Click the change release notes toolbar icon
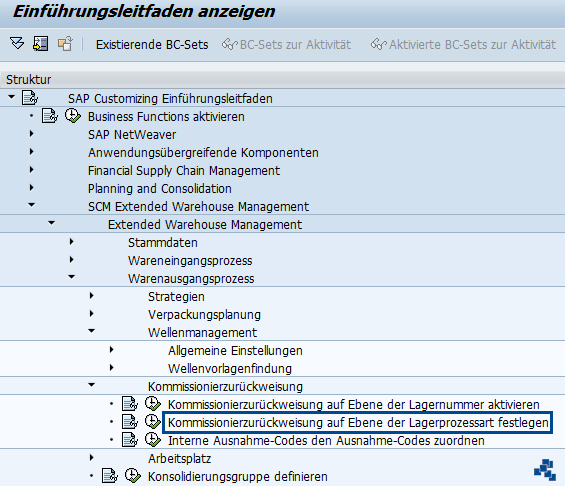The image size is (565, 486). (65, 44)
